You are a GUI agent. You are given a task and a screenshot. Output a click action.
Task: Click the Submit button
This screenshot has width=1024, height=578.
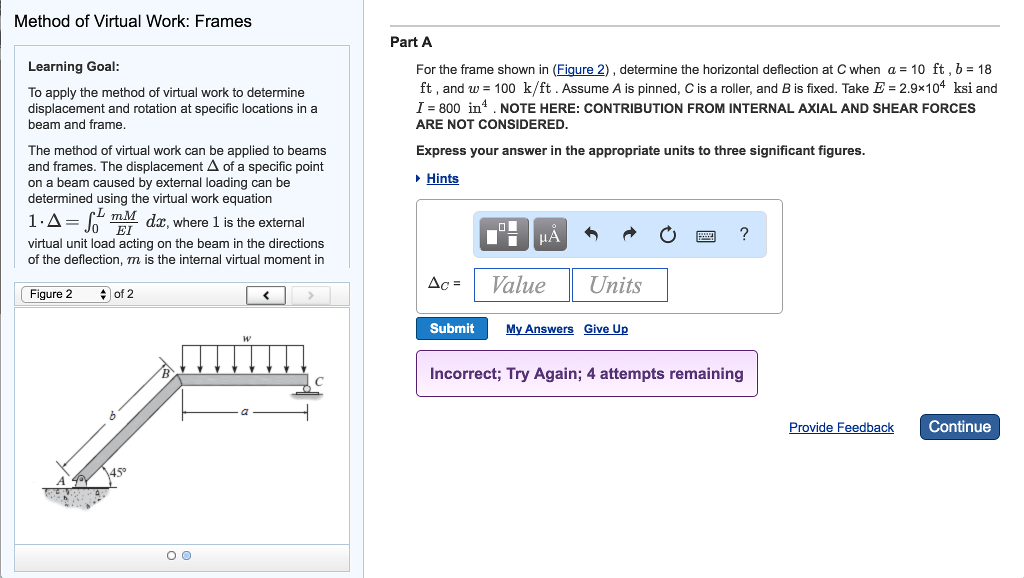[x=452, y=329]
